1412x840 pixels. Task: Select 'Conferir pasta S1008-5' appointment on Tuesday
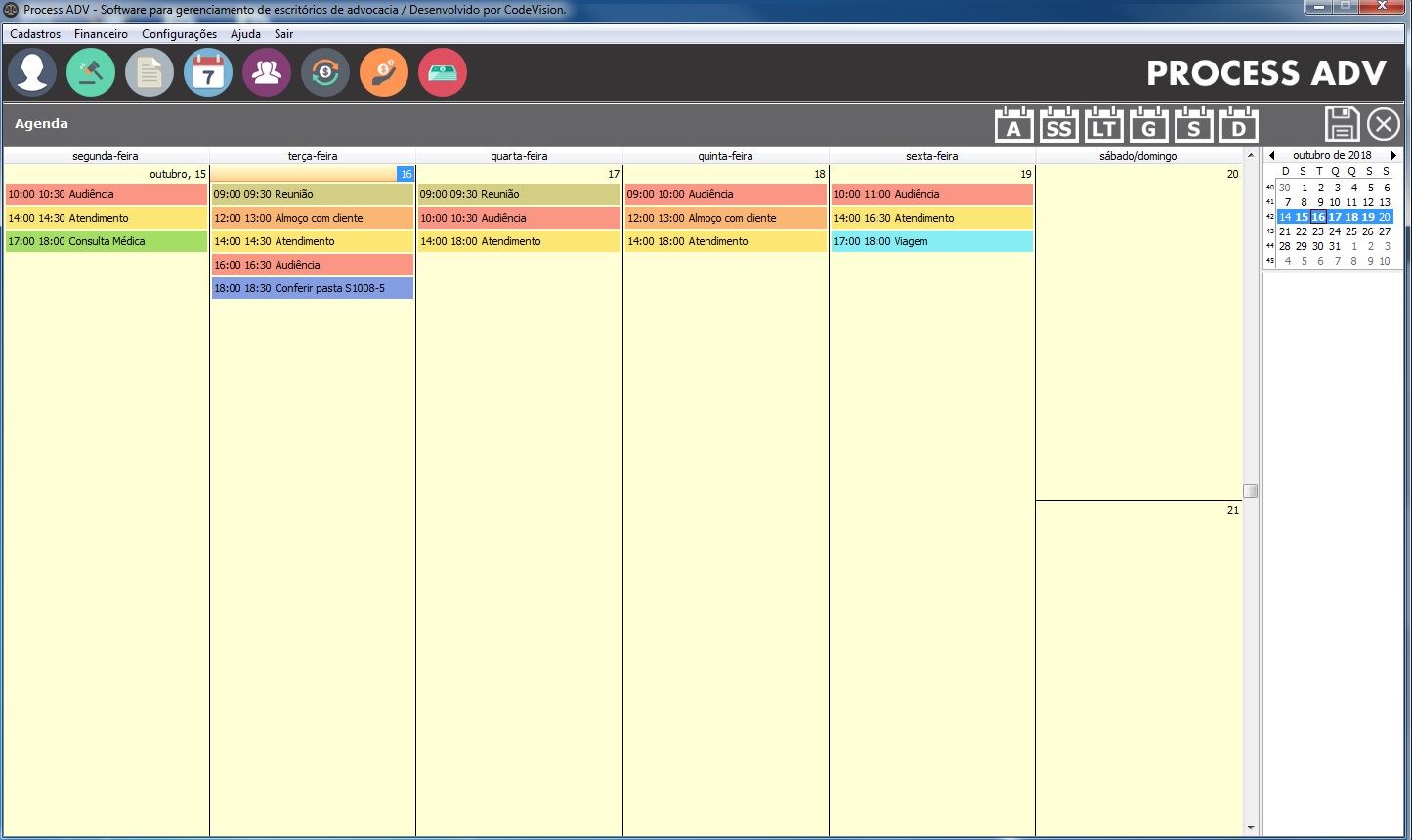point(313,288)
